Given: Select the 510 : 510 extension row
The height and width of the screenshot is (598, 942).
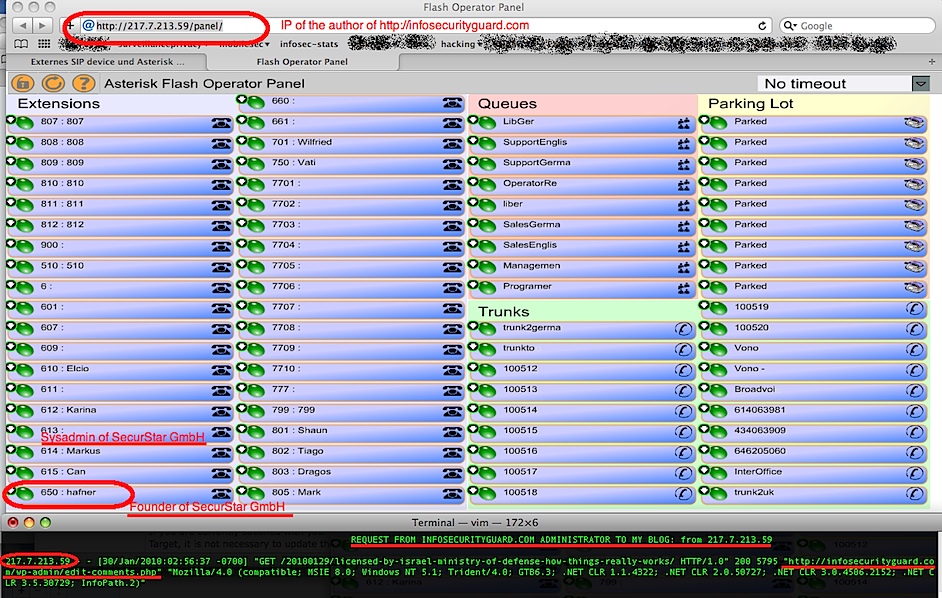Looking at the screenshot, I should tap(120, 267).
